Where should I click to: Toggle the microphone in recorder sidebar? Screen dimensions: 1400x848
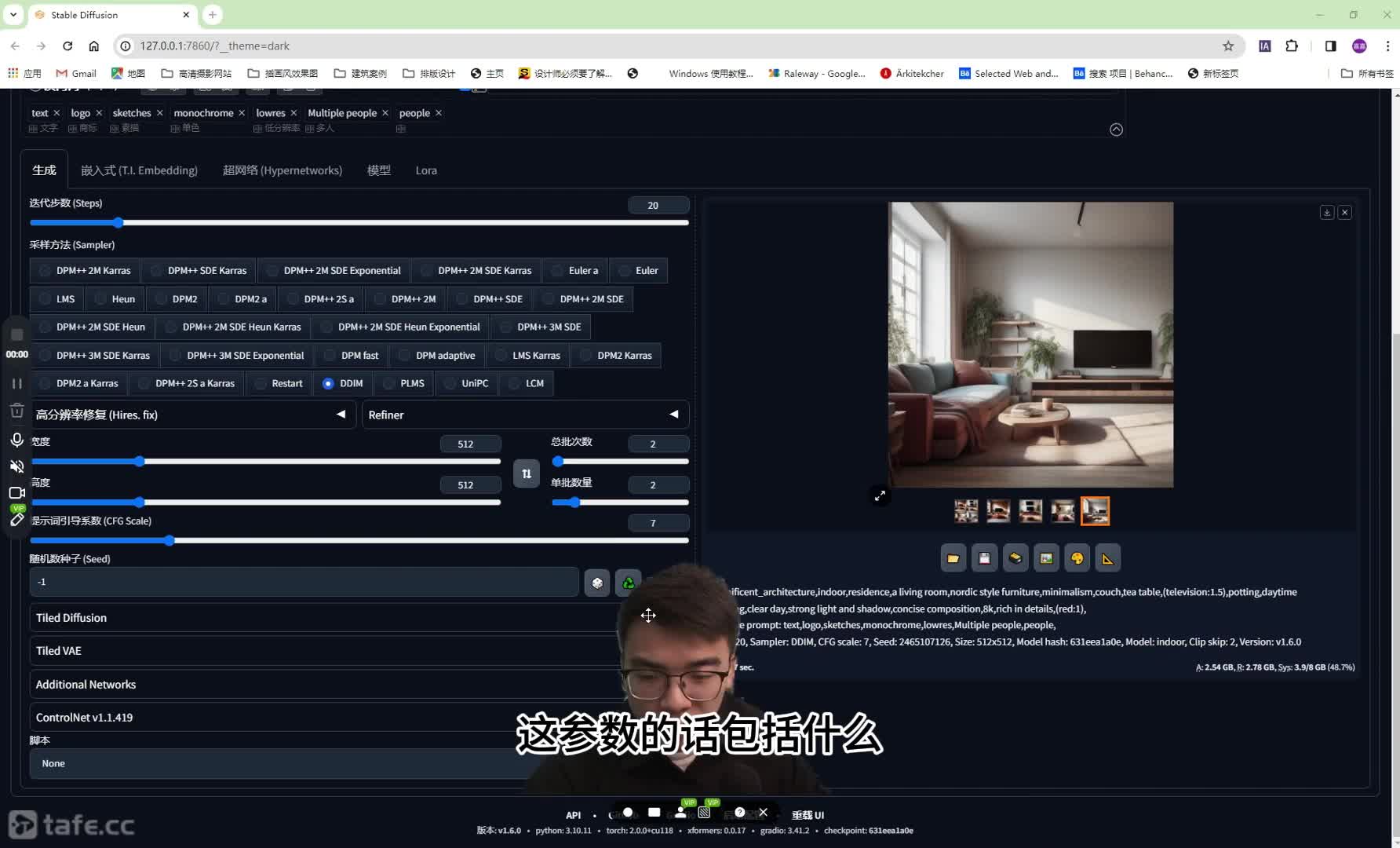(16, 440)
